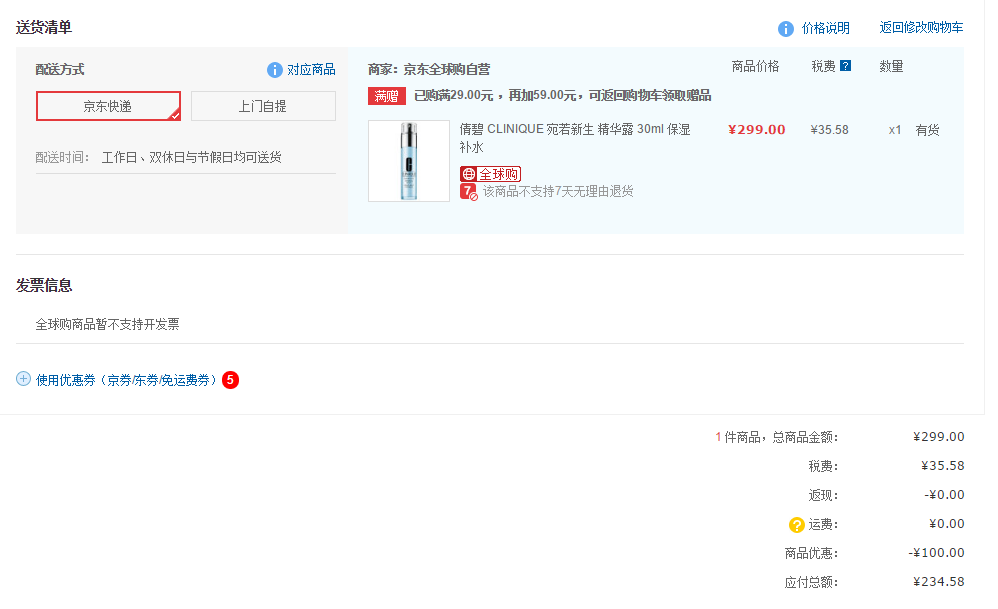The height and width of the screenshot is (609, 998).
Task: Click the text 该商品不支持7天无理由退货
Action: point(558,192)
